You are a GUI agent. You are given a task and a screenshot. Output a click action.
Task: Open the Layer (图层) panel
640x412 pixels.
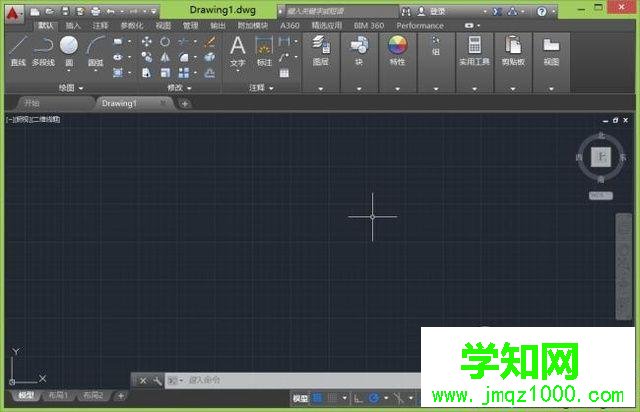coord(321,51)
